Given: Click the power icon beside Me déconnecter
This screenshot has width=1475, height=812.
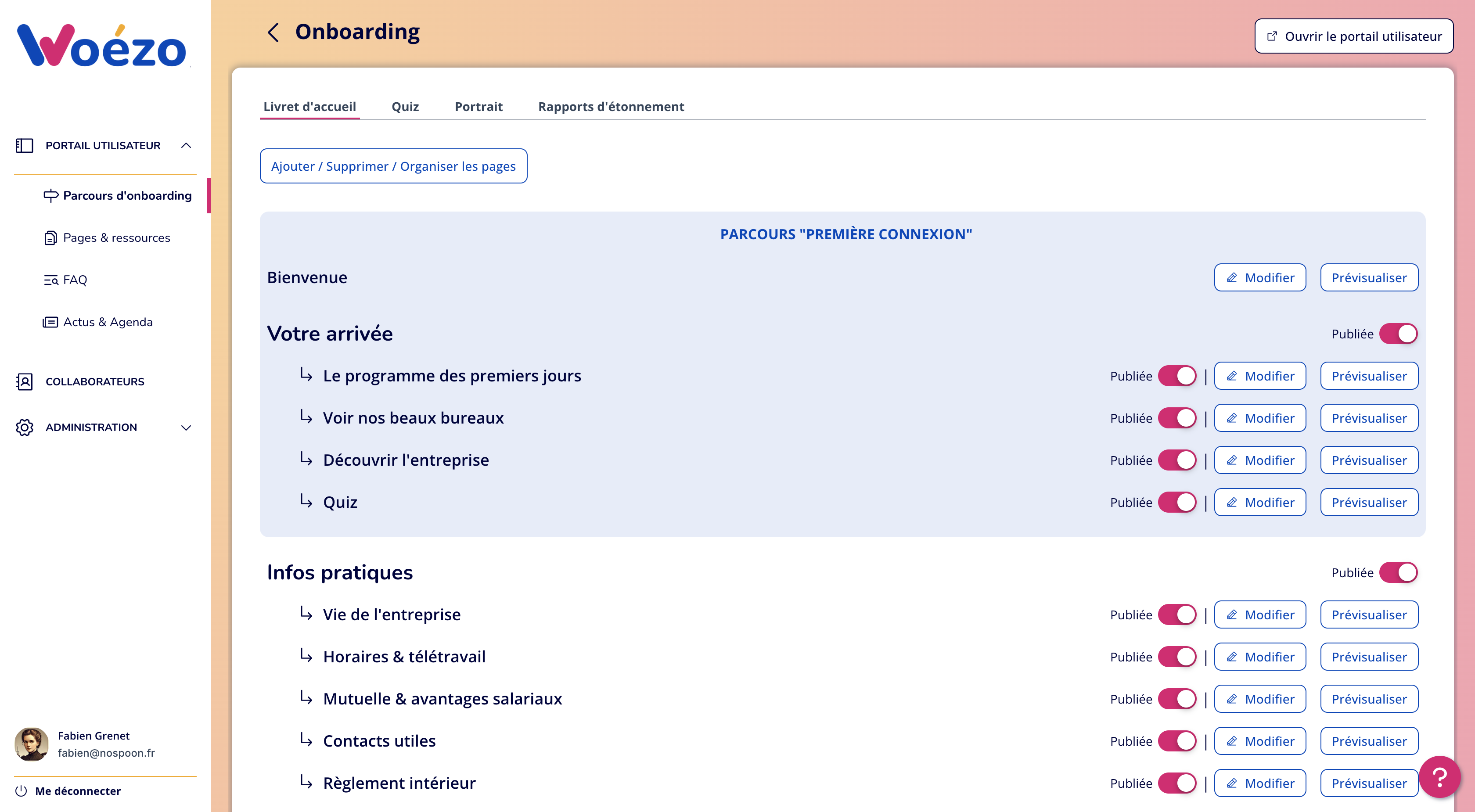Looking at the screenshot, I should [21, 791].
